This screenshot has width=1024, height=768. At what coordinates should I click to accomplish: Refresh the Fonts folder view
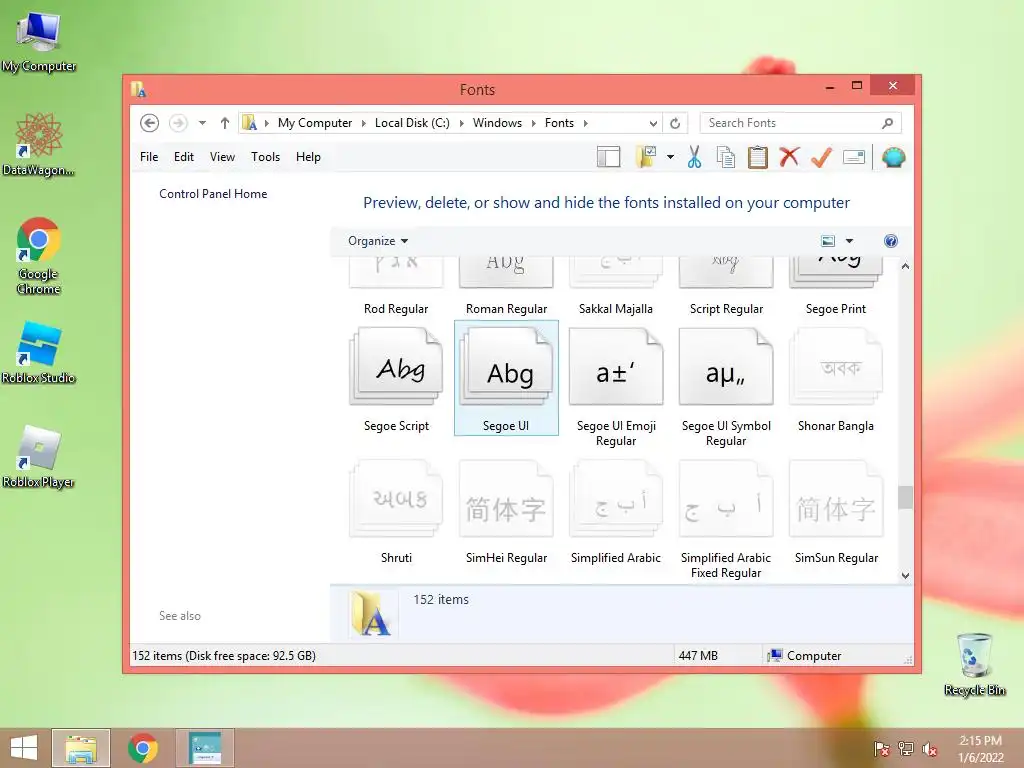pos(675,123)
